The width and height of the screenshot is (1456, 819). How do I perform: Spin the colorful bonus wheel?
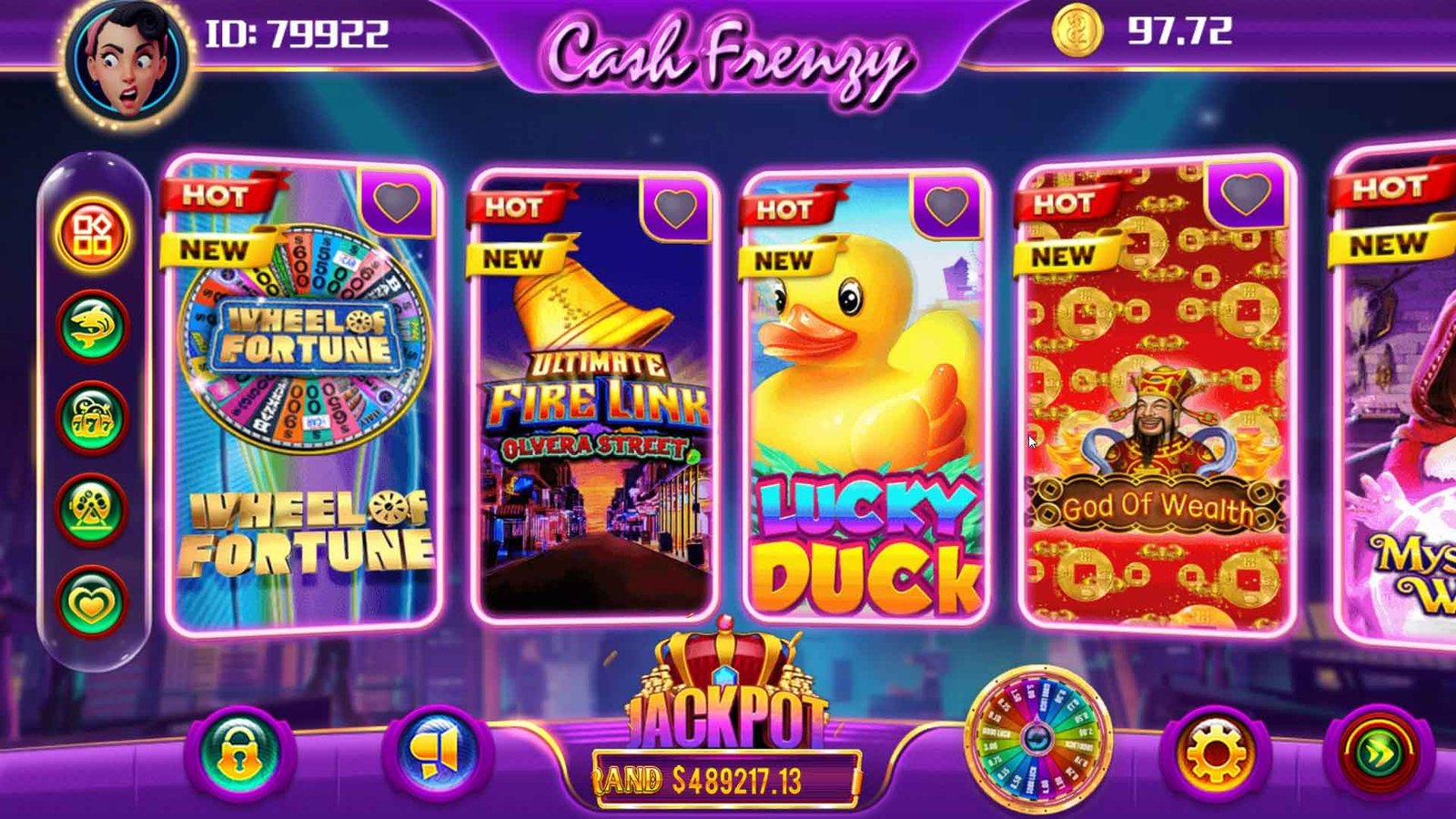click(1037, 739)
